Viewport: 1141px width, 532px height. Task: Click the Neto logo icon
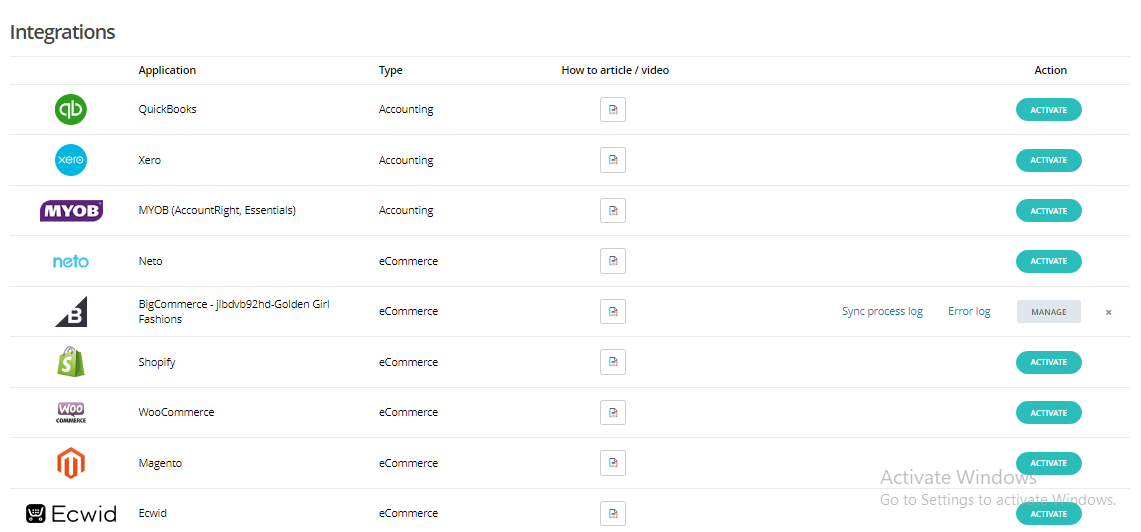click(x=71, y=261)
